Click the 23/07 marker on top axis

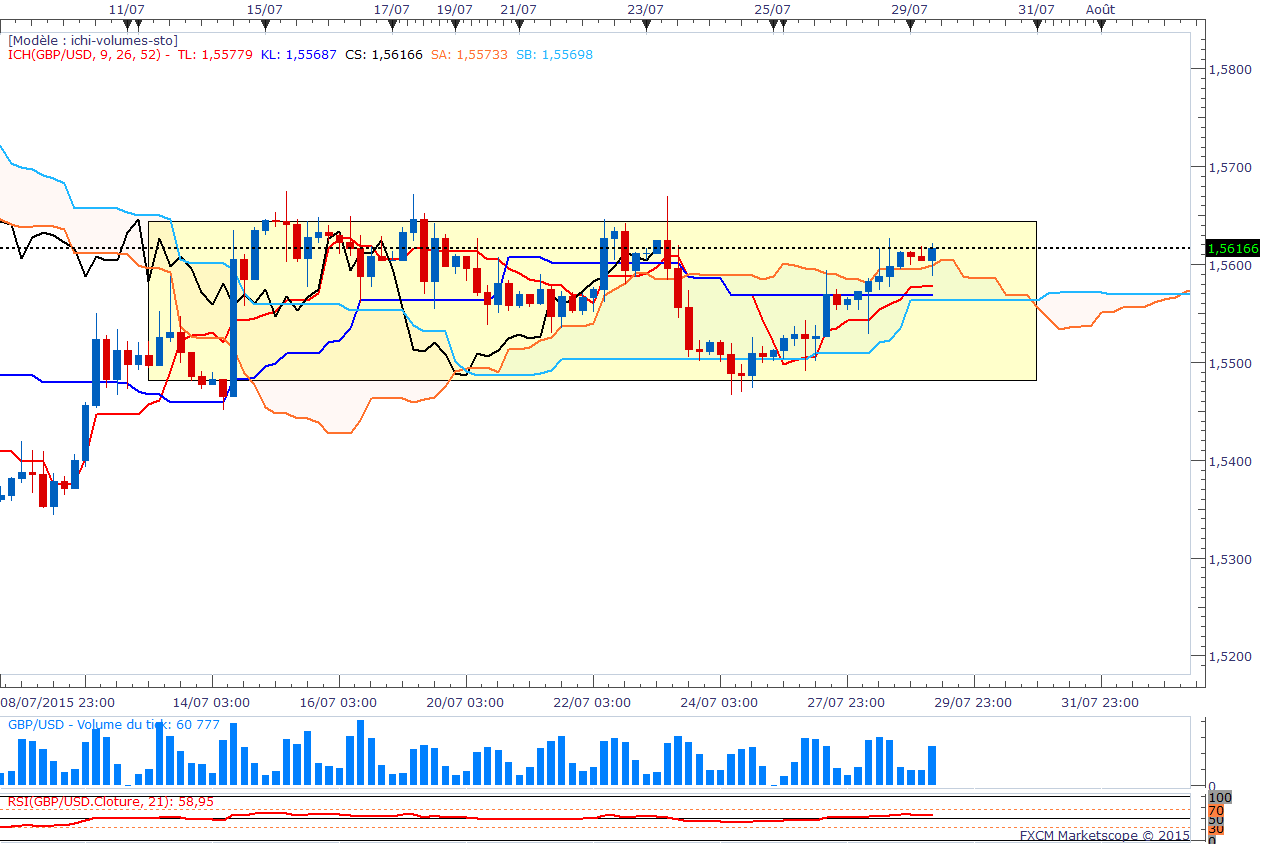(x=646, y=25)
